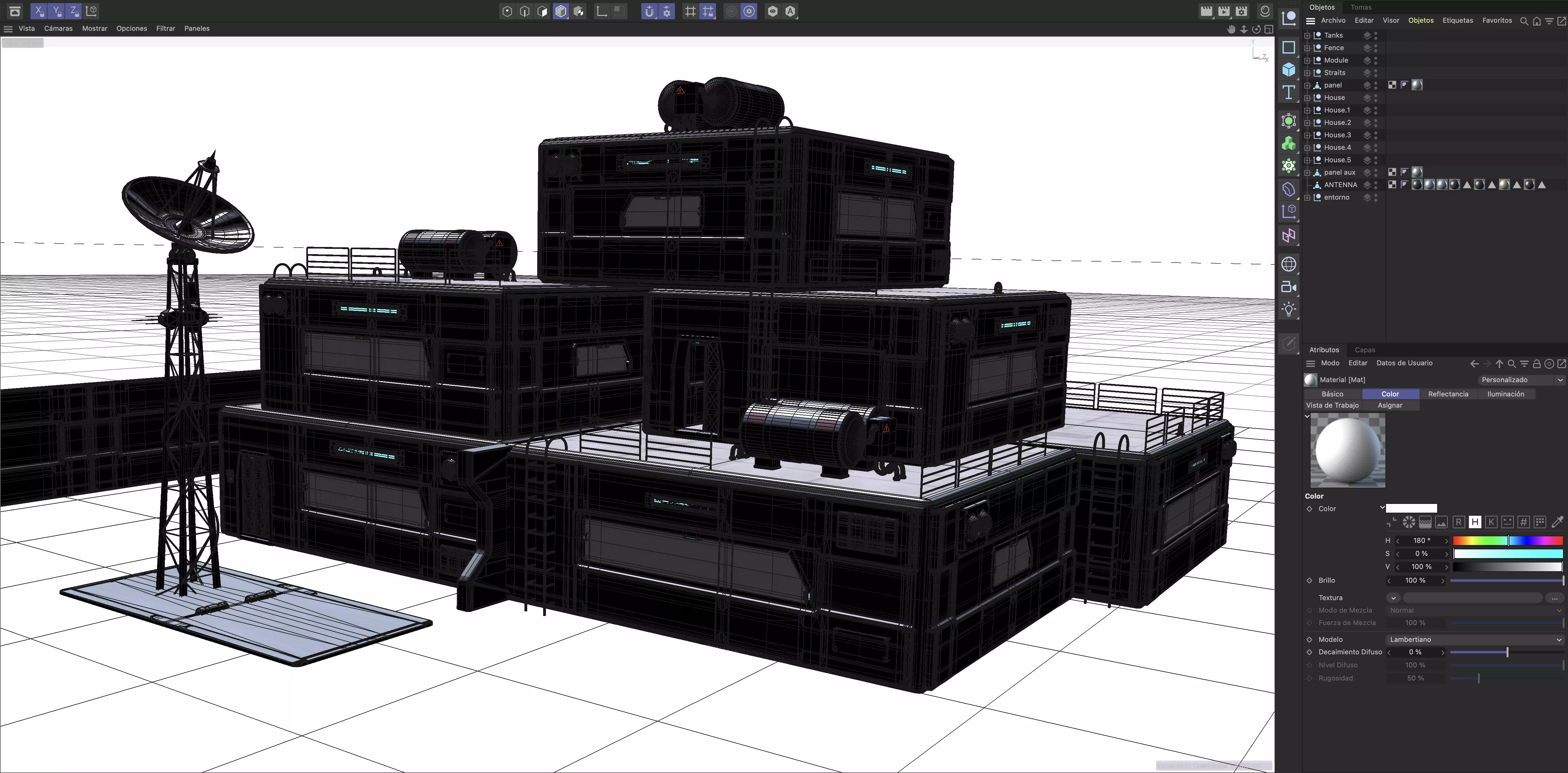Screen dimensions: 1568x773
Task: Add a Light from side palette
Action: click(x=1288, y=310)
